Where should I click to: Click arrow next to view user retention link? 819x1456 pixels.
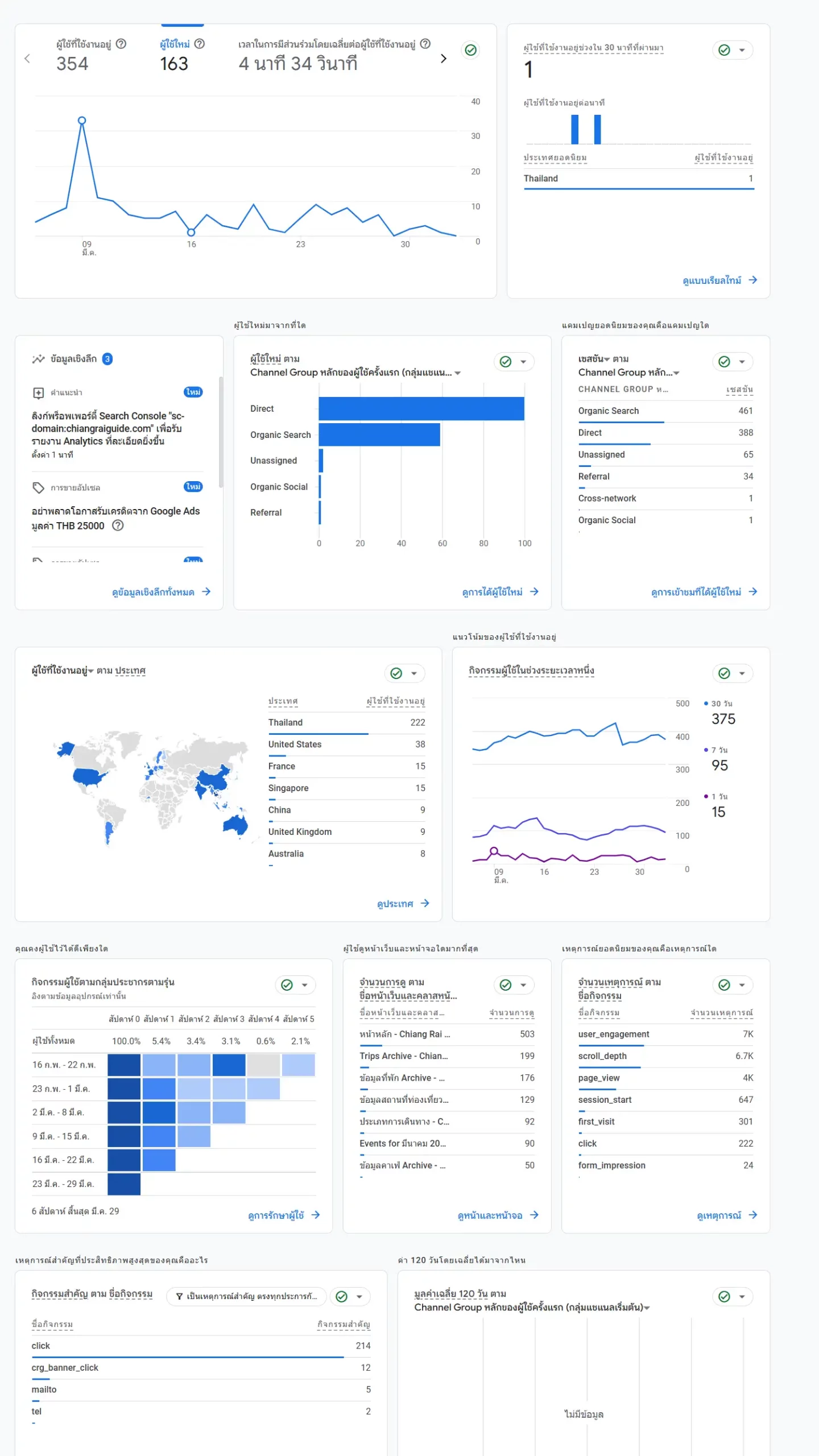point(316,1215)
